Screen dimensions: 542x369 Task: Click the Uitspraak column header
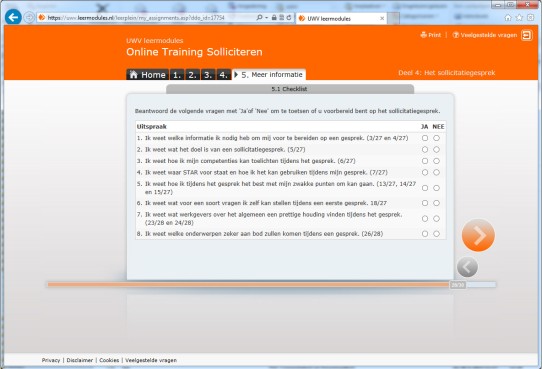click(152, 127)
